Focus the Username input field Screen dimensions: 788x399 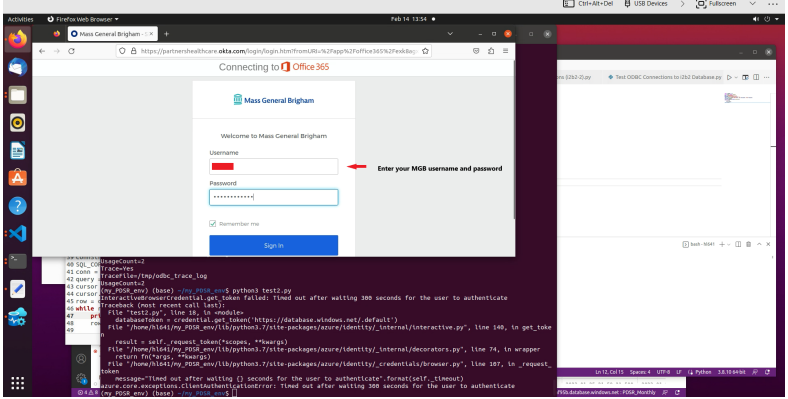[273, 166]
